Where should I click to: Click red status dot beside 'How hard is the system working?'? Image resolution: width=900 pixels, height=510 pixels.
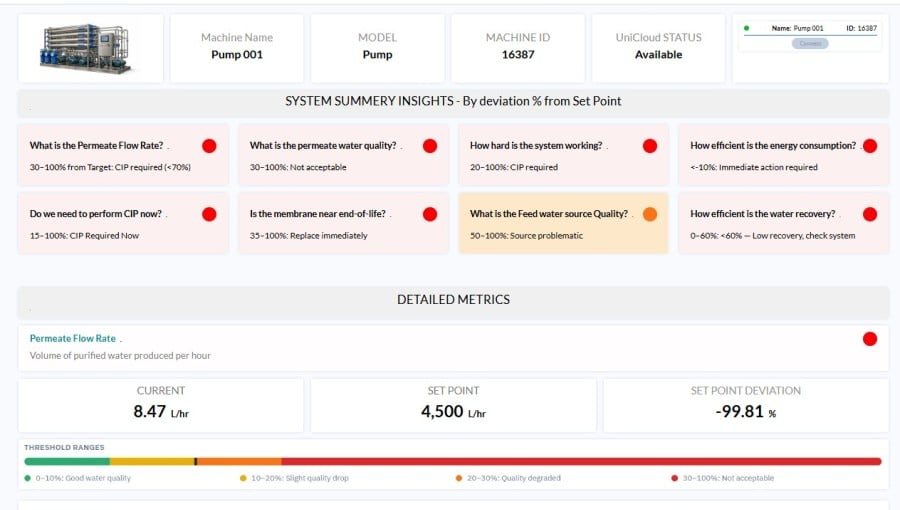point(650,146)
